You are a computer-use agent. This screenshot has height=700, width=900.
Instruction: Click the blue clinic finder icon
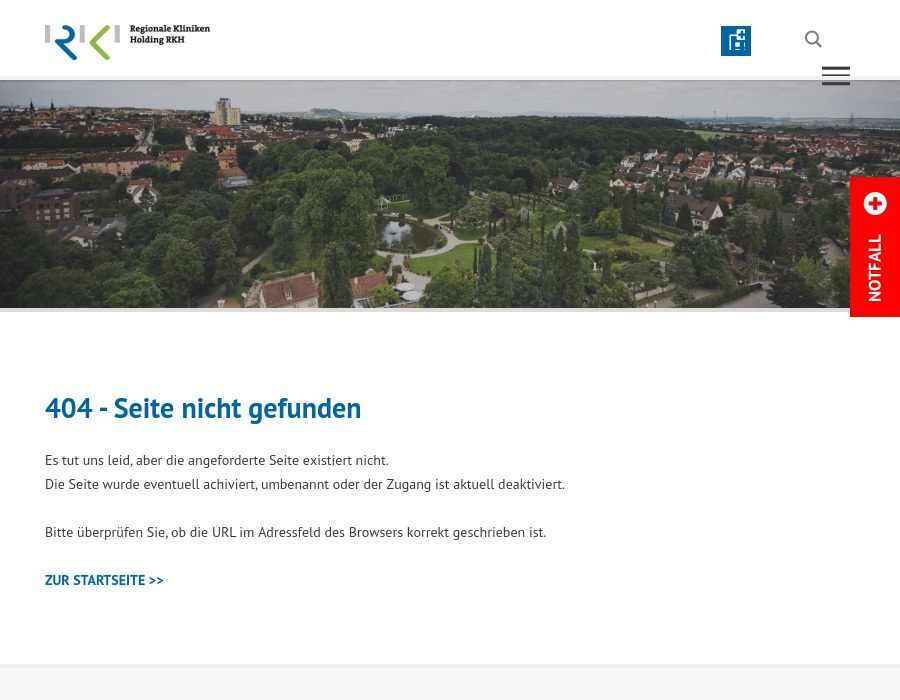pyautogui.click(x=736, y=41)
